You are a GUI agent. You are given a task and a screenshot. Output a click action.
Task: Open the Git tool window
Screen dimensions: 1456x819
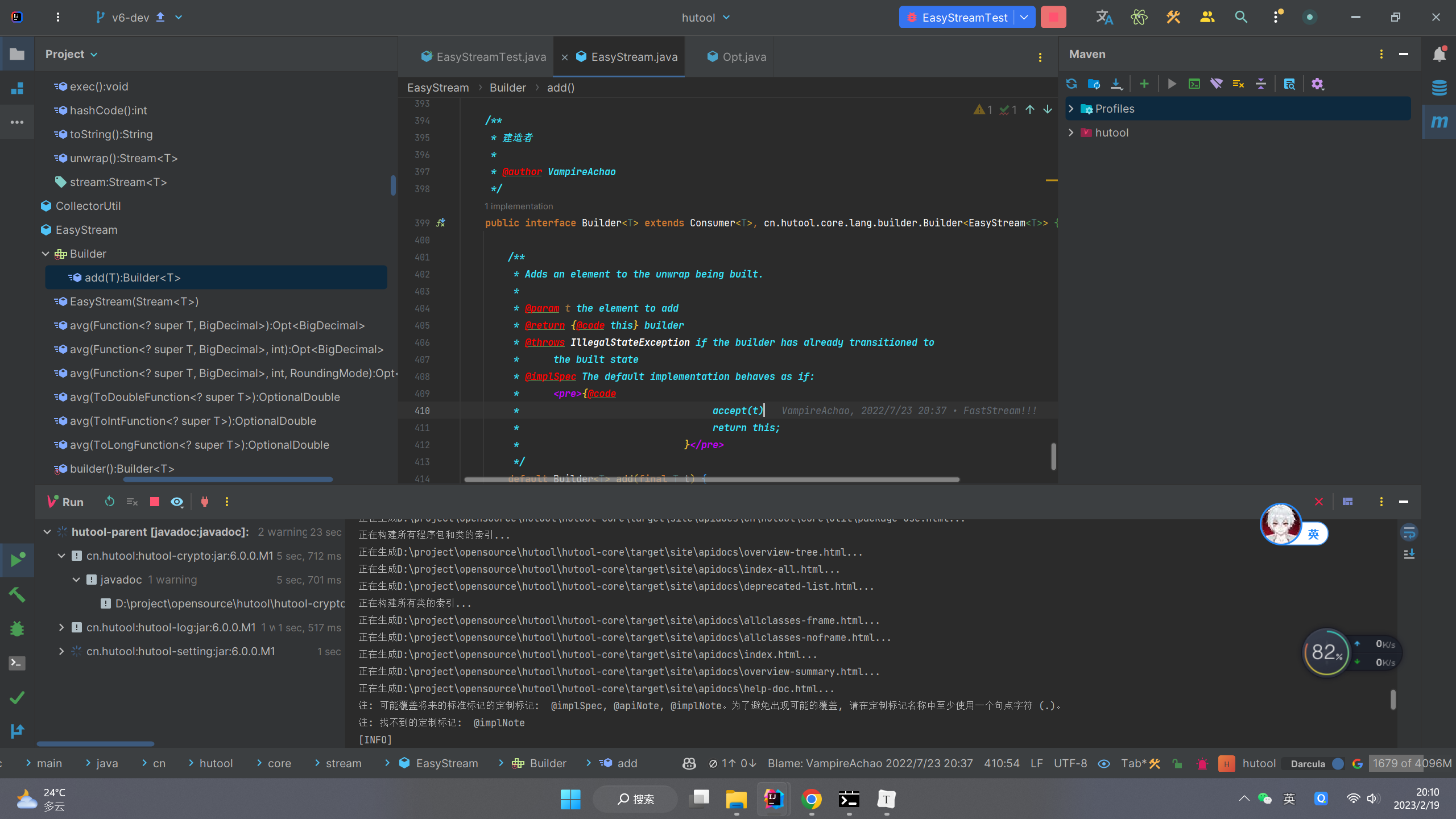point(17,731)
